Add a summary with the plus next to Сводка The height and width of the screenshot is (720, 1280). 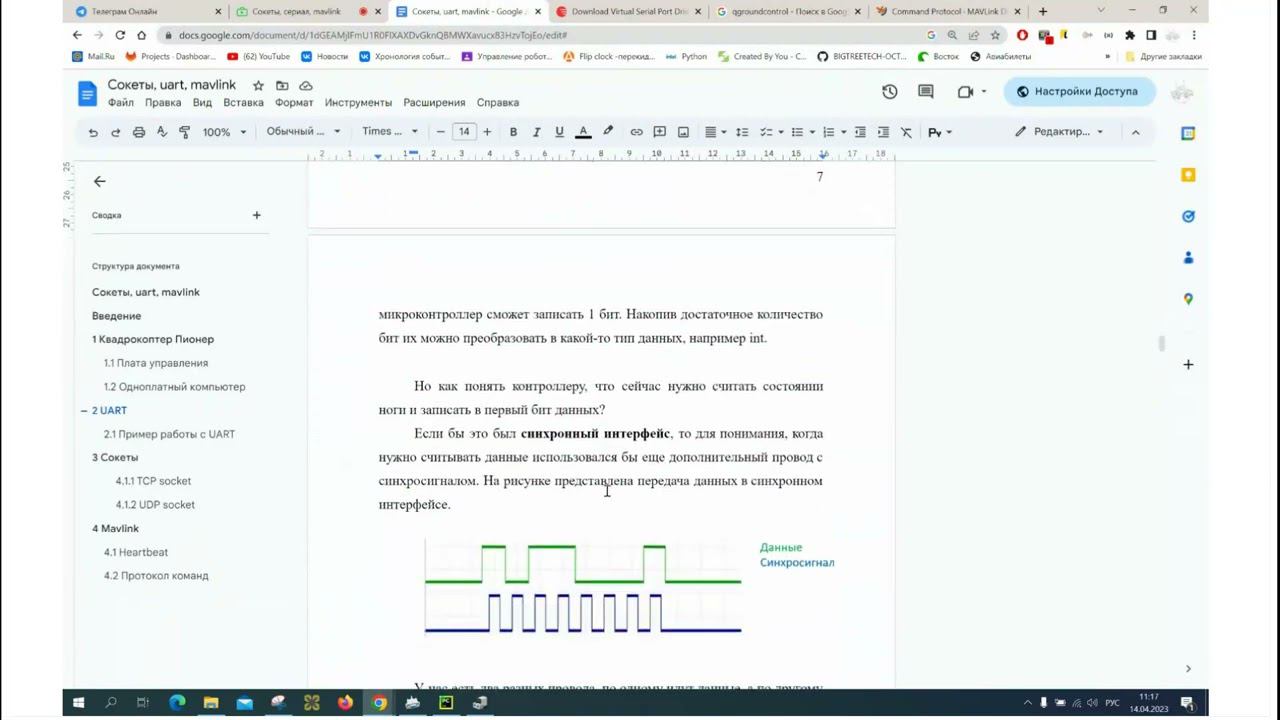(256, 215)
